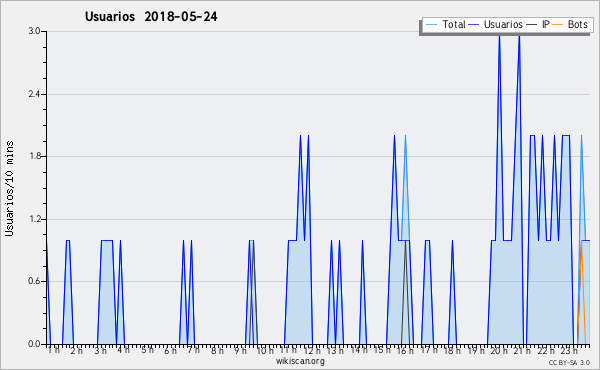This screenshot has width=600, height=370.
Task: Click the 14 h x-axis label
Action: [359, 350]
